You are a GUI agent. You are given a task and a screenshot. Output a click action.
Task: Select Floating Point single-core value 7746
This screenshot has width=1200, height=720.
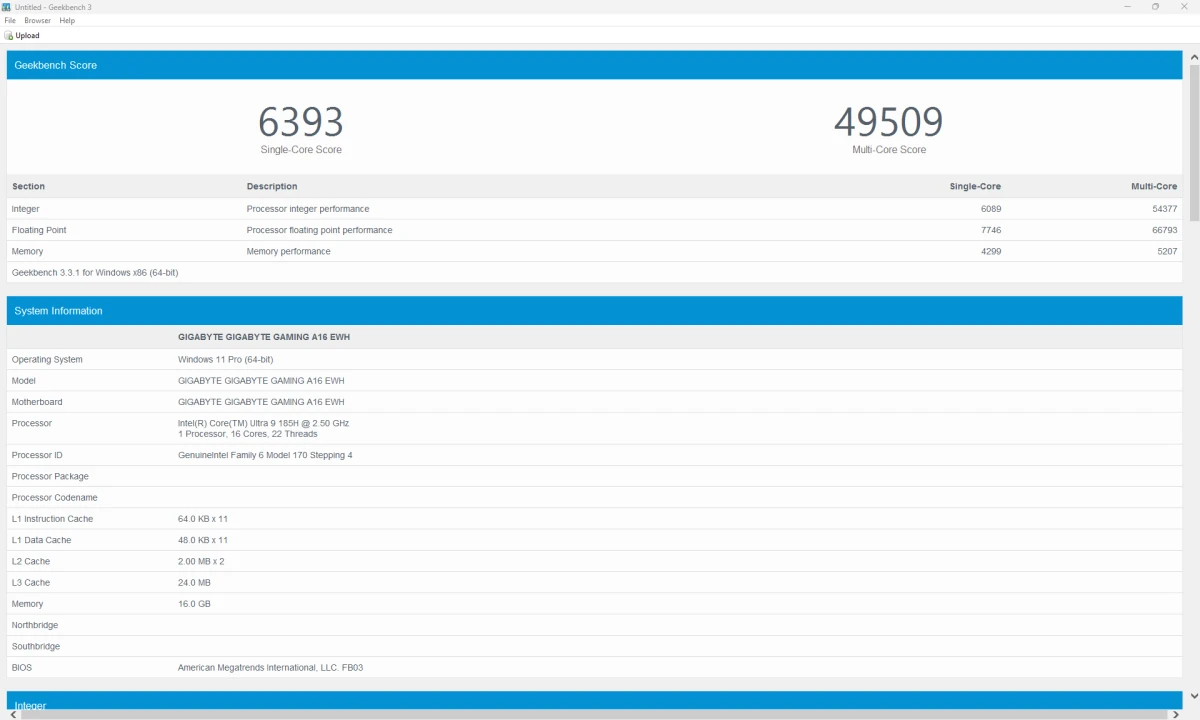click(x=991, y=230)
